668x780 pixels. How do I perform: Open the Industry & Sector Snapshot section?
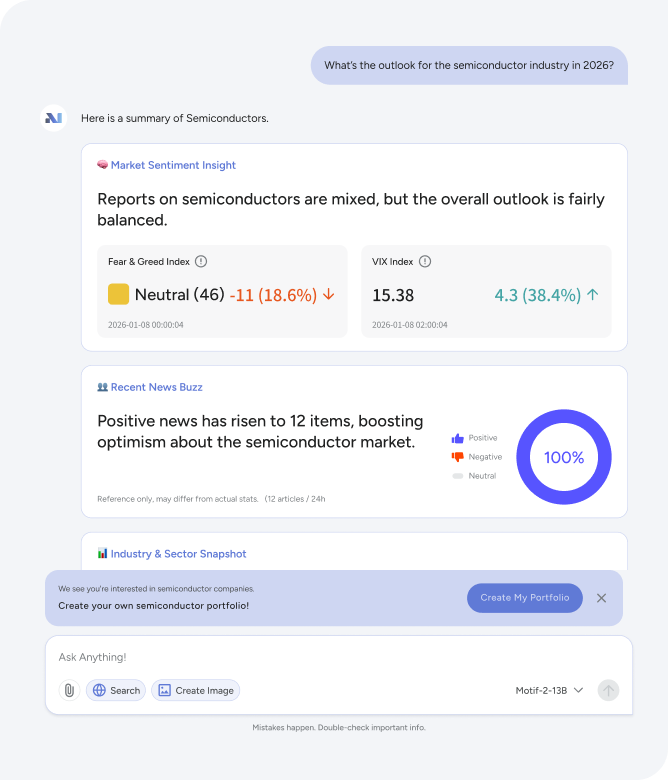[178, 553]
